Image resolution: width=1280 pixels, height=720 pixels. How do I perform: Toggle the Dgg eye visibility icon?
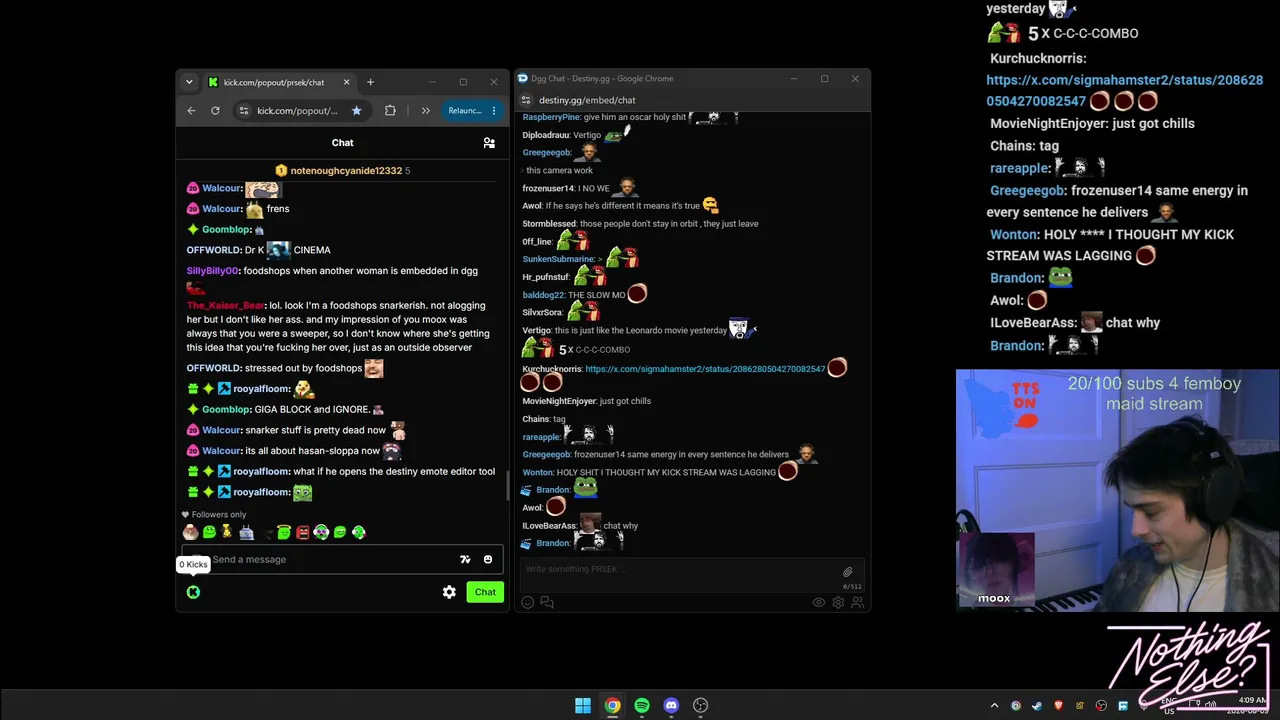[x=819, y=602]
